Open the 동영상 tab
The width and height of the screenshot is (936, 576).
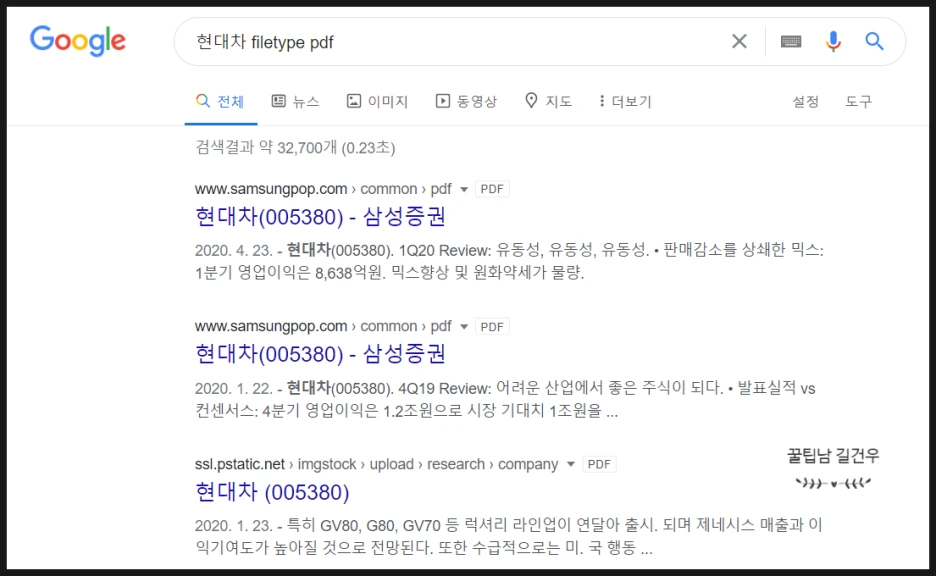[466, 101]
